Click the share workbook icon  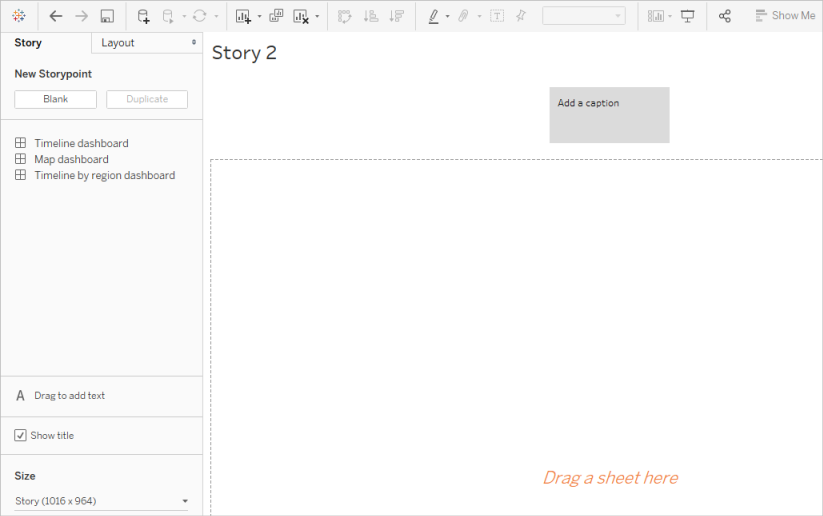pyautogui.click(x=725, y=16)
